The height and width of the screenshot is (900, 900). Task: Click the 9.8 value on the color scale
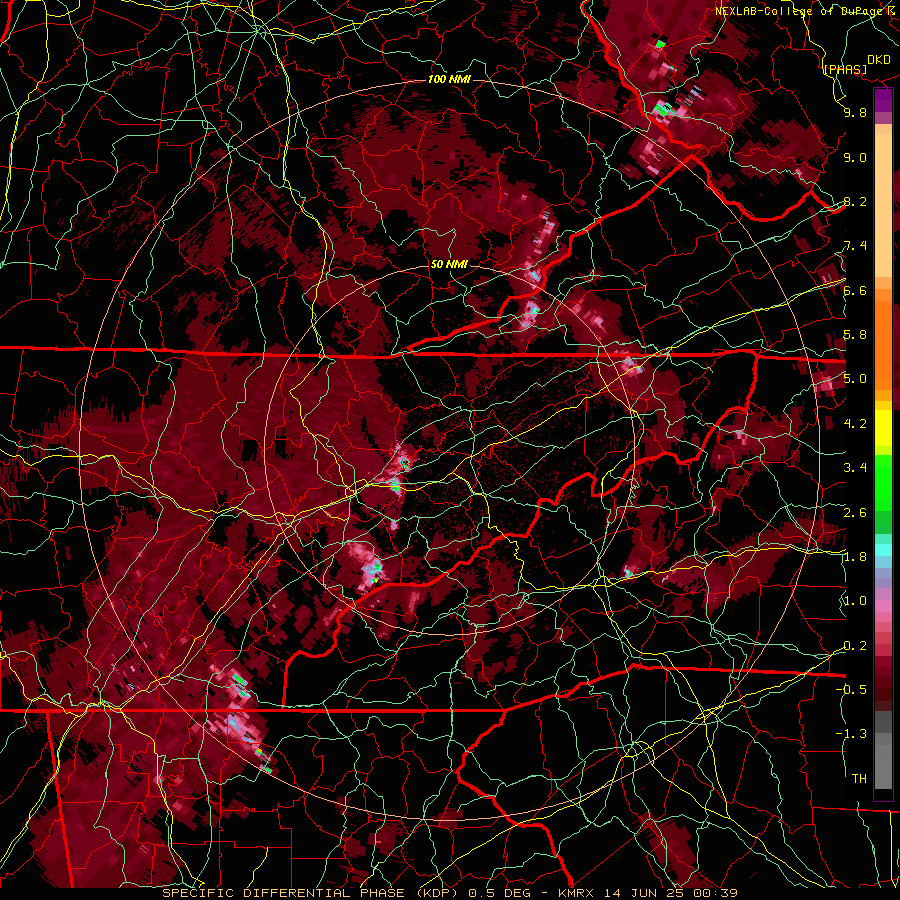[x=855, y=112]
